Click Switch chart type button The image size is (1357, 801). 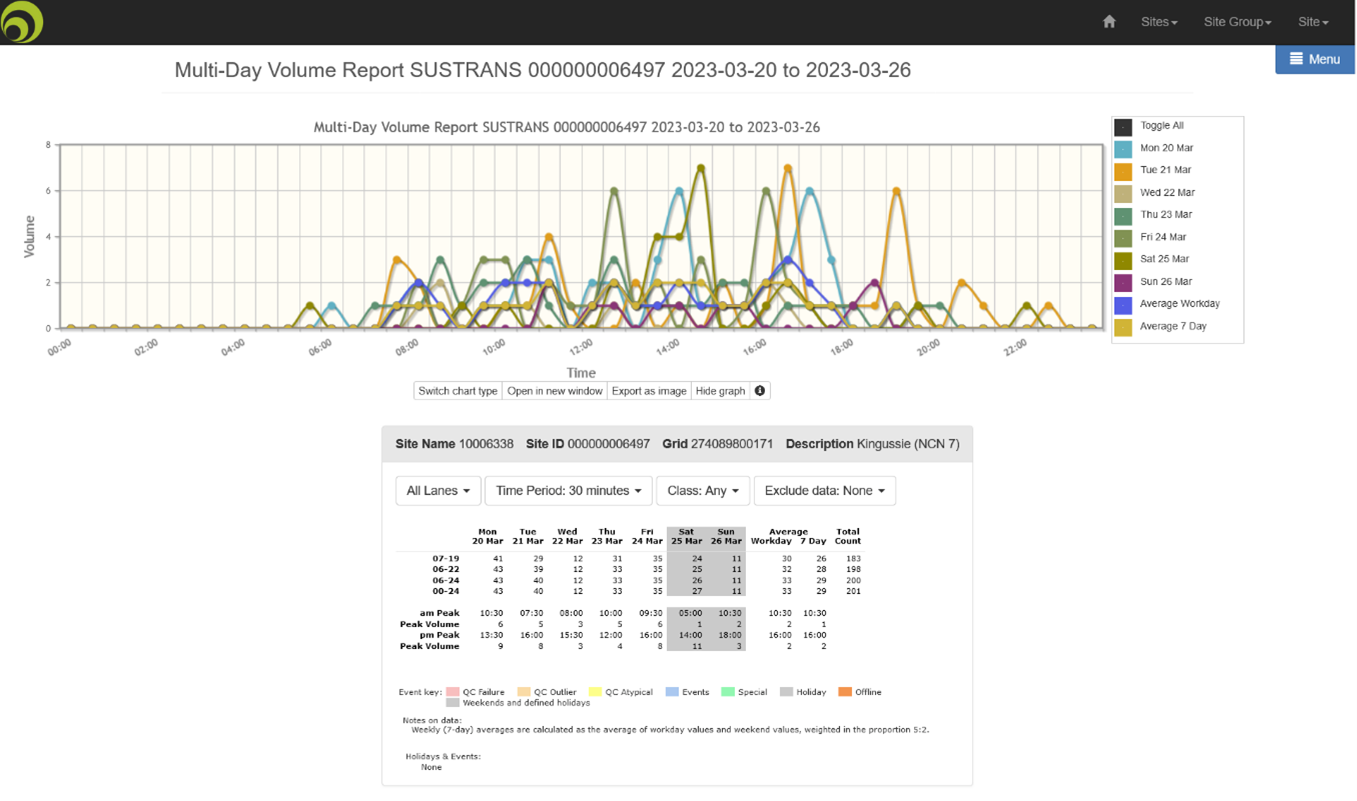click(x=458, y=391)
